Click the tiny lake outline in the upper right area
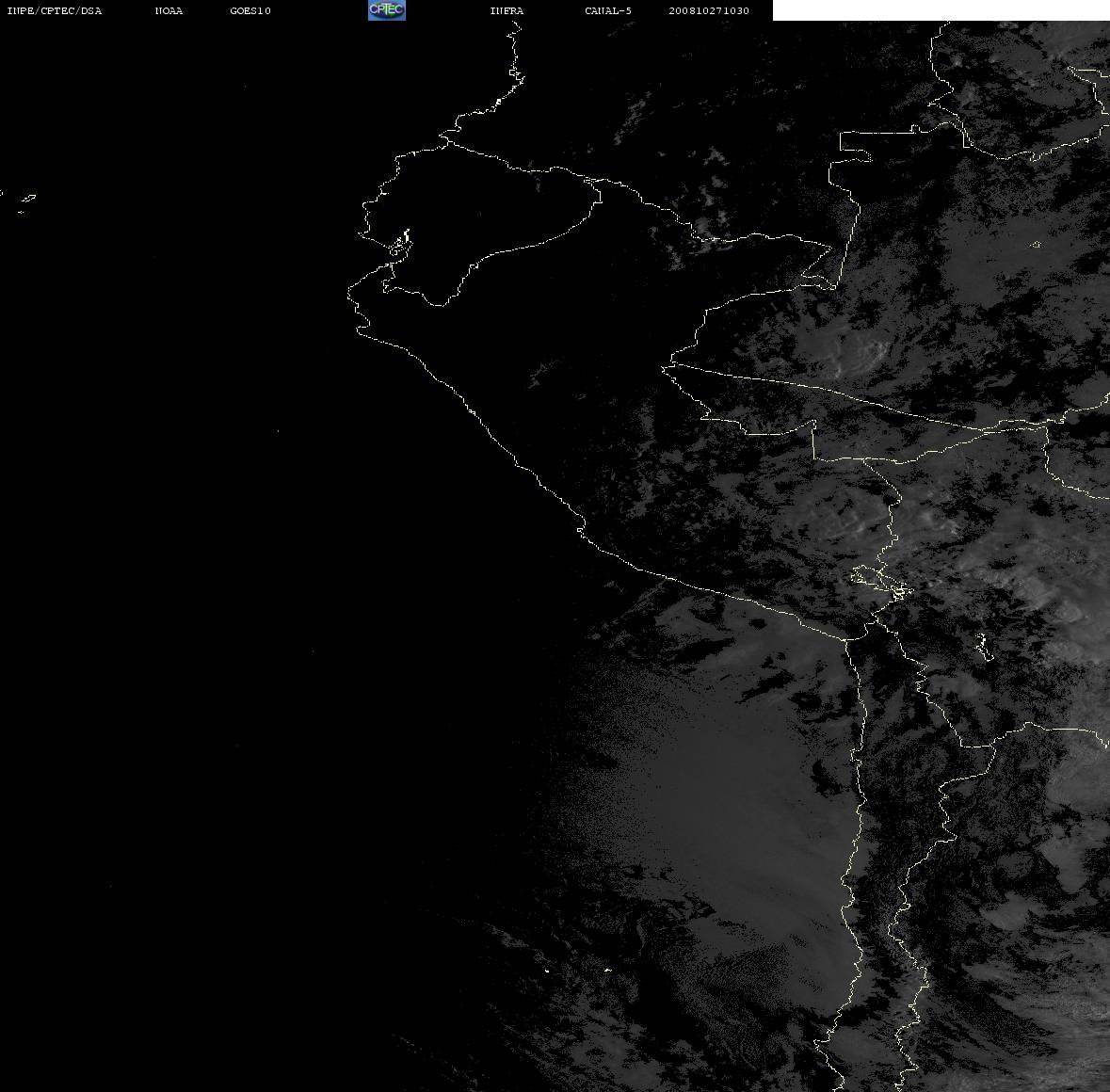The width and height of the screenshot is (1110, 1092). (x=1036, y=245)
